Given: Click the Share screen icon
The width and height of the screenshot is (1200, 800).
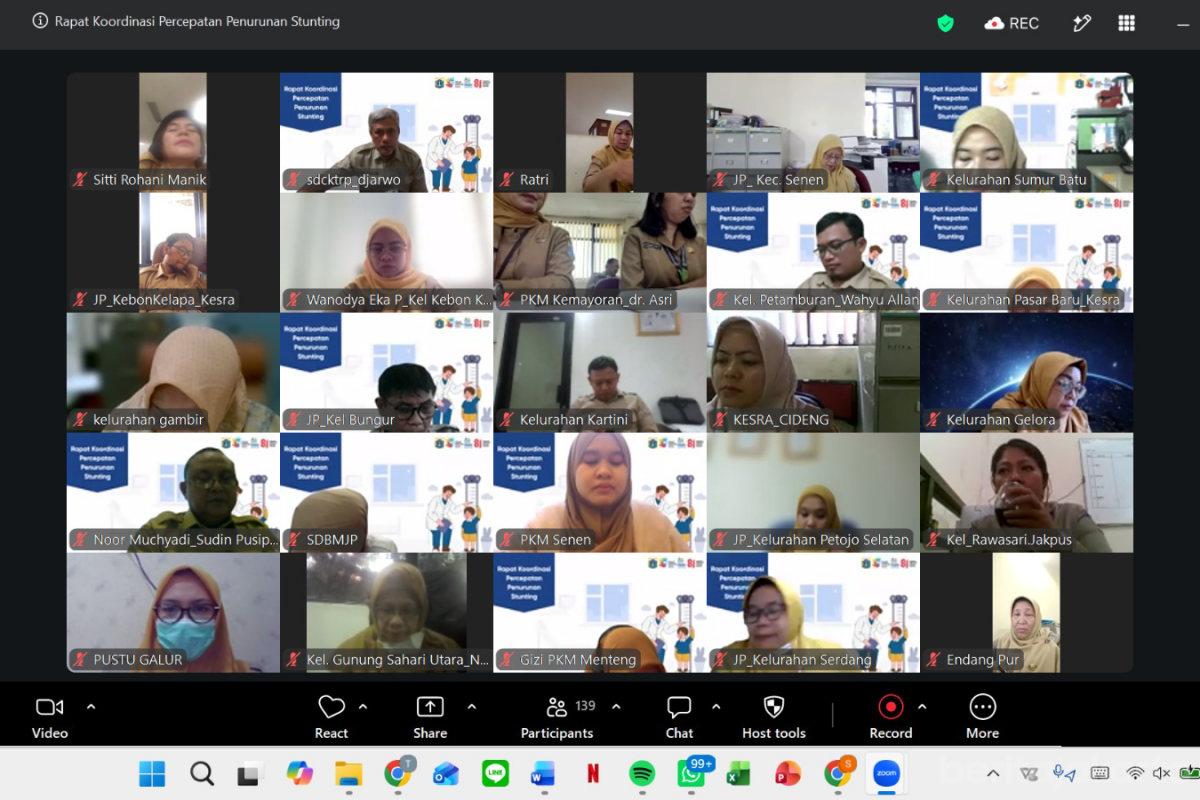Looking at the screenshot, I should tap(430, 707).
